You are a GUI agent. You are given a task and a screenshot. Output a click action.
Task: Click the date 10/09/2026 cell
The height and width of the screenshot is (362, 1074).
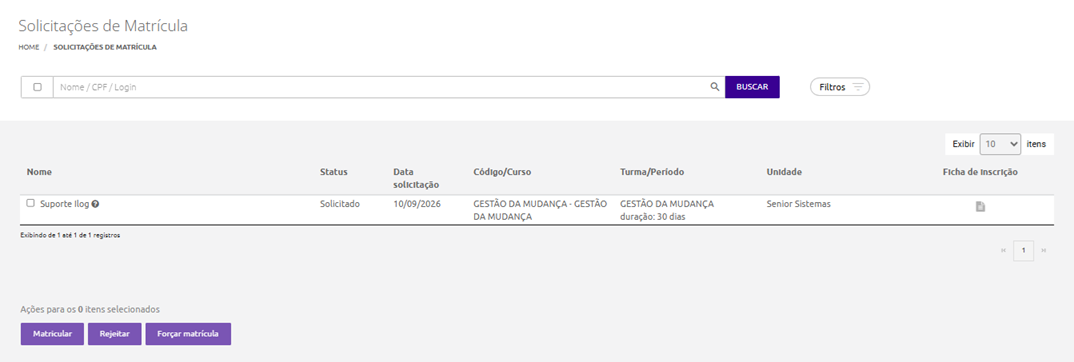pyautogui.click(x=416, y=204)
